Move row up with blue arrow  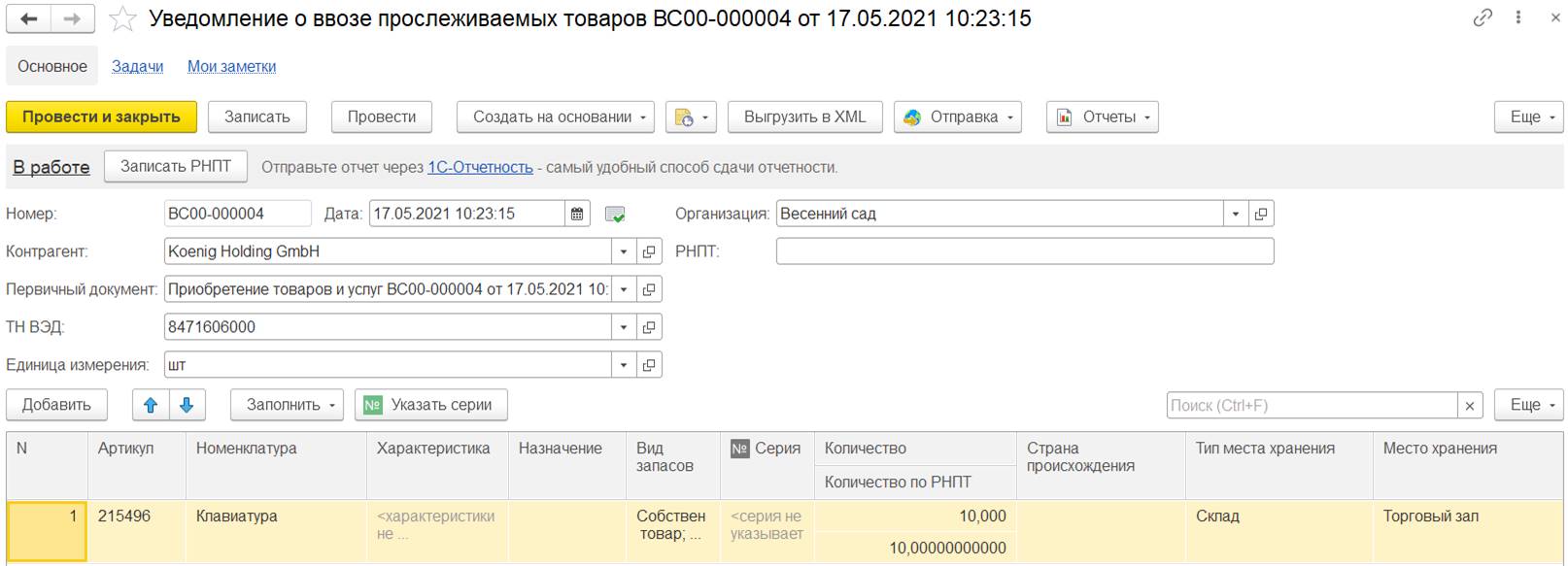[x=151, y=405]
